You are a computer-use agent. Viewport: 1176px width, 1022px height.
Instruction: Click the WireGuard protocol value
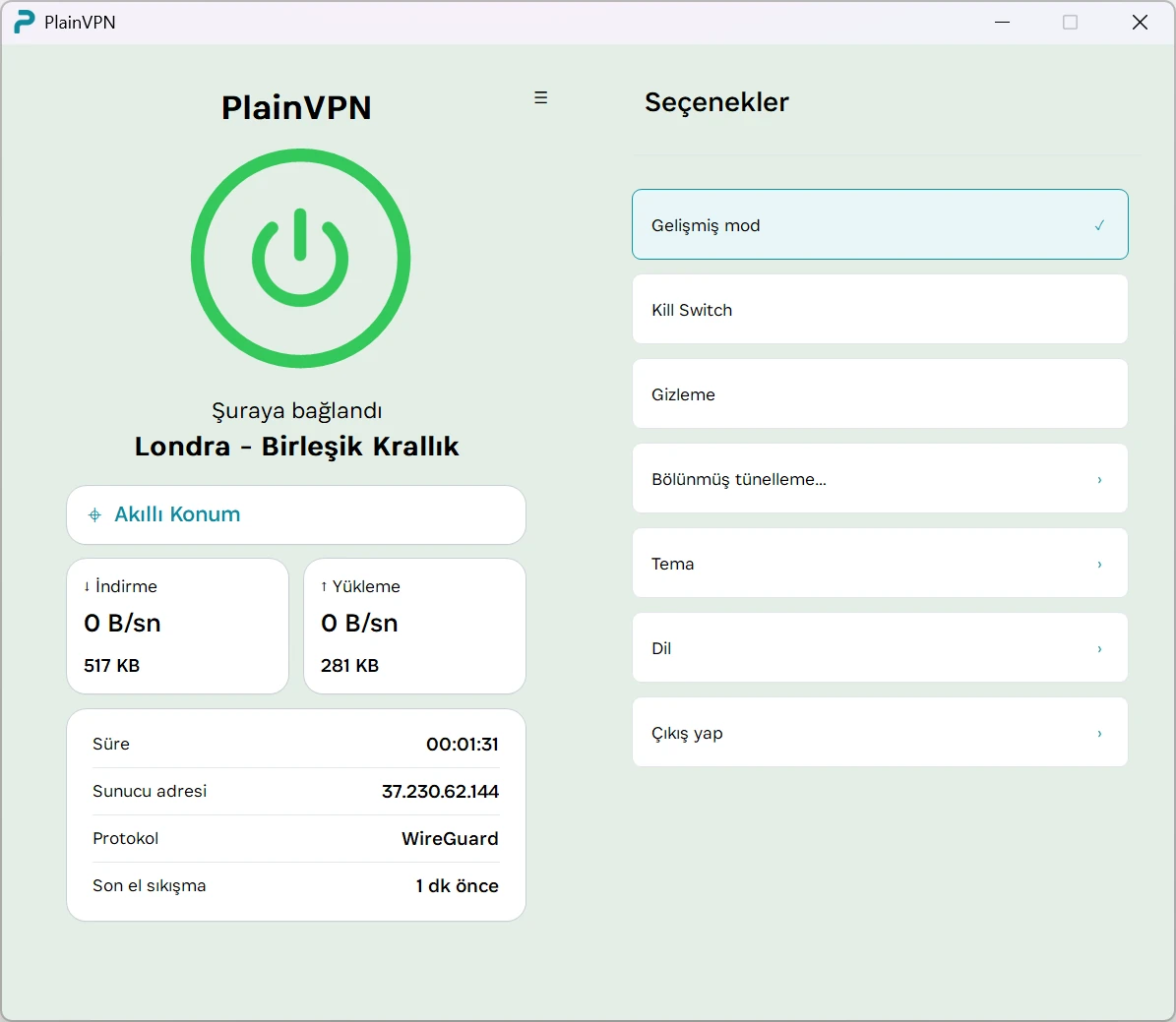pos(450,838)
